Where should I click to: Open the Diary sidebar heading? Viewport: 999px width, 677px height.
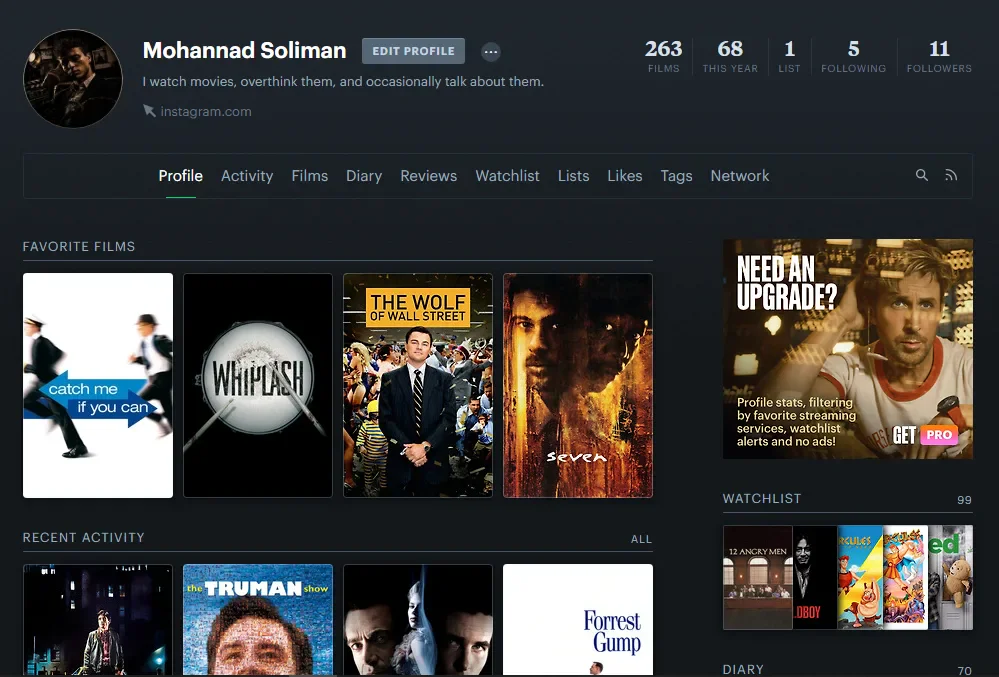pyautogui.click(x=743, y=669)
